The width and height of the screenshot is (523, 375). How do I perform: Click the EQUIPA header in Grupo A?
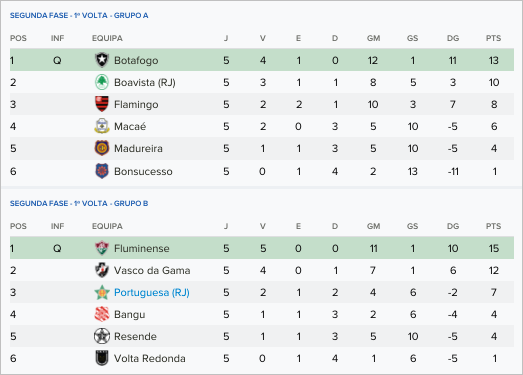click(107, 38)
